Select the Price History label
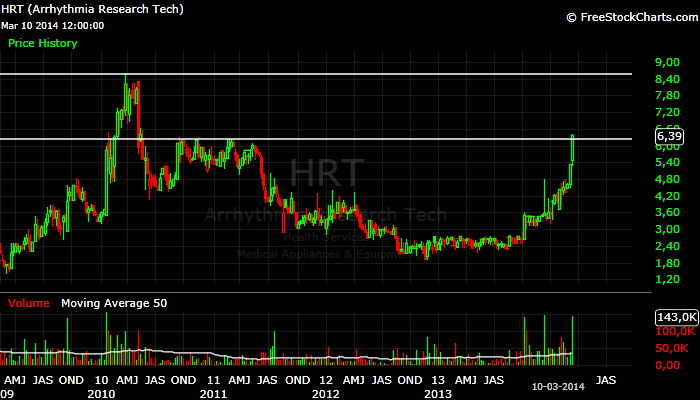This screenshot has height=400, width=700. point(43,43)
